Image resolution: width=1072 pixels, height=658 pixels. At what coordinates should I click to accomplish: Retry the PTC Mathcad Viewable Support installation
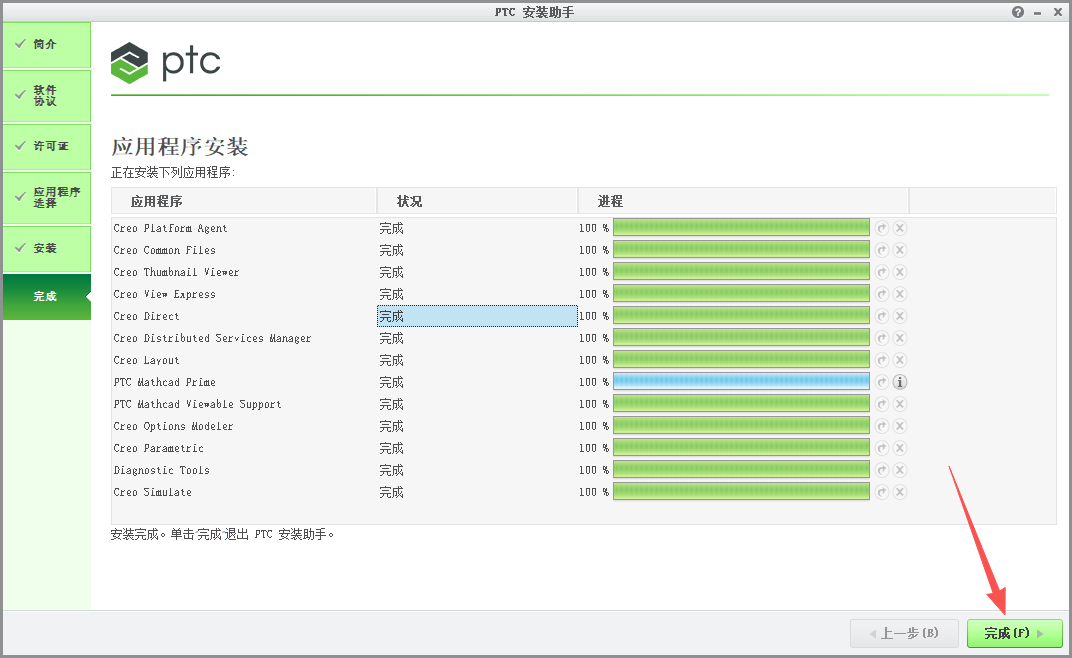(x=881, y=403)
